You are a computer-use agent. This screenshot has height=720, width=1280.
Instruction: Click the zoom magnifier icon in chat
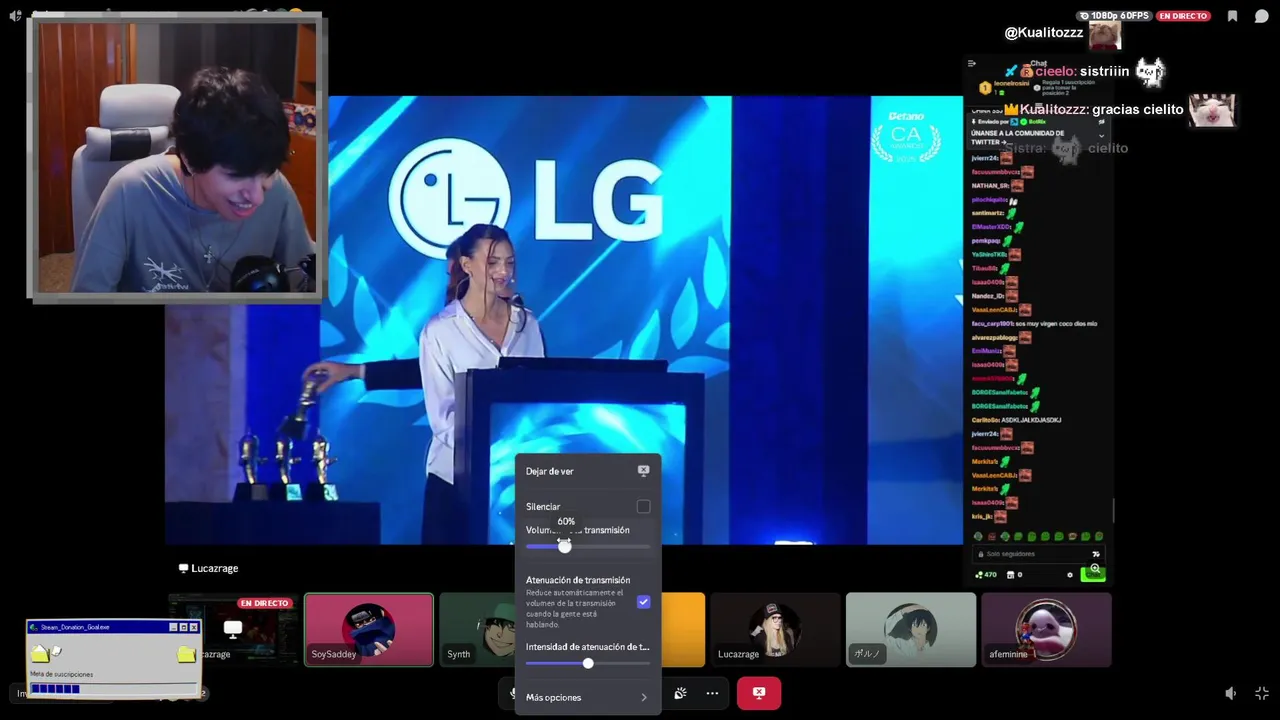(1095, 568)
